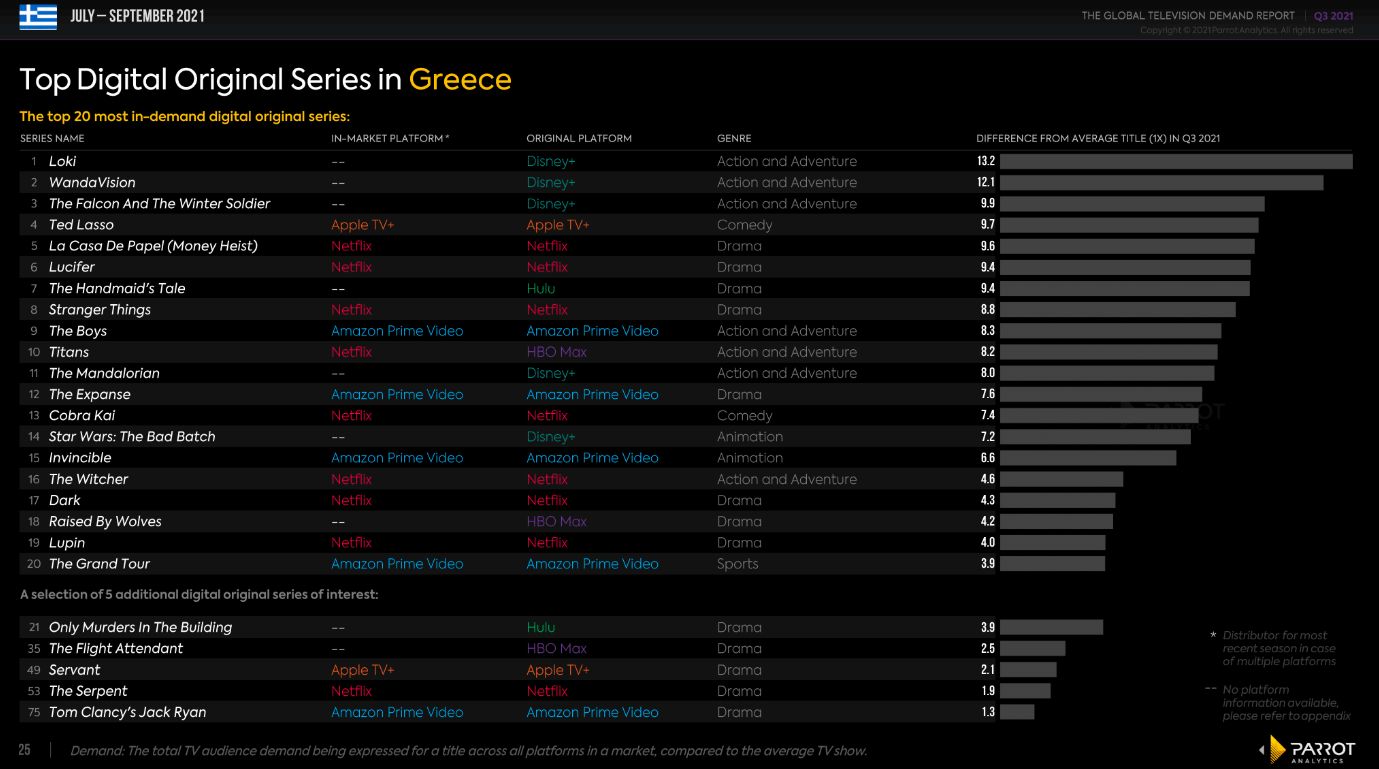Click 'The Falcon And The Winter Soldier'
The image size is (1379, 769).
(x=159, y=203)
